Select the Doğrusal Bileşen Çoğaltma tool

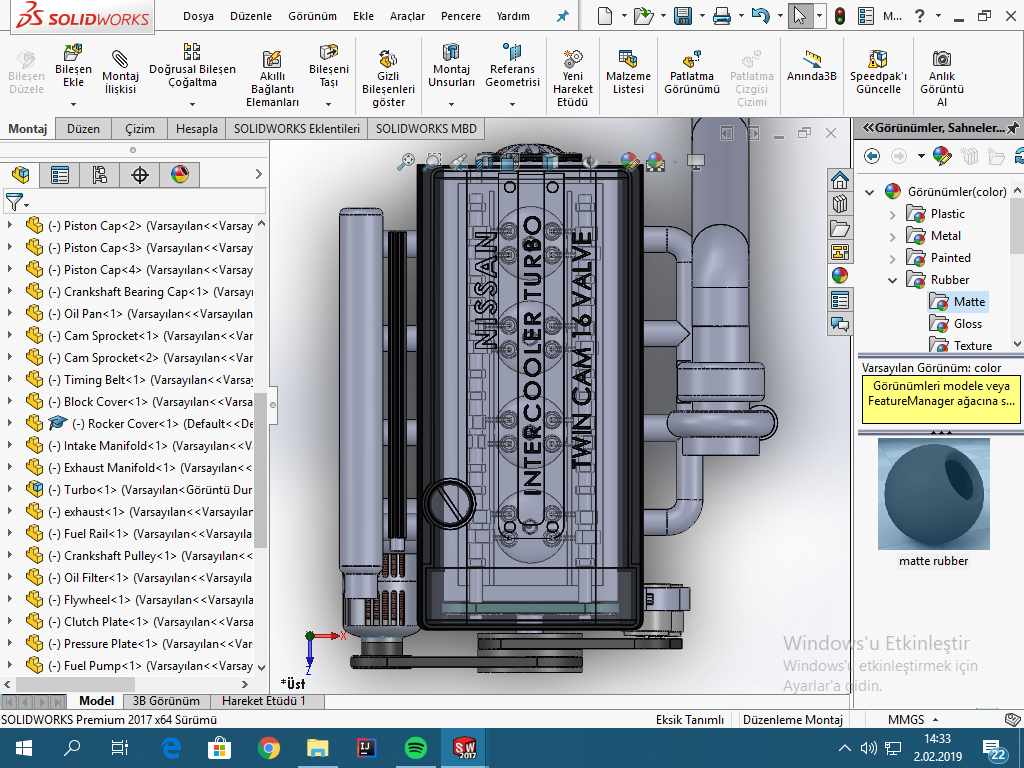(x=192, y=52)
